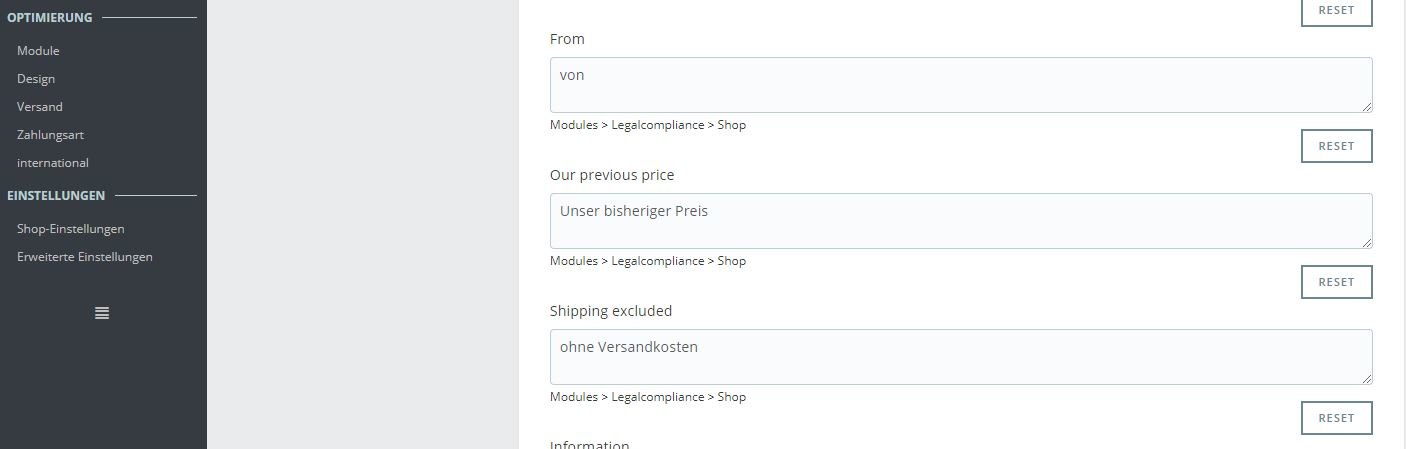Open Shop-Einstellungen in the sidebar
Viewport: 1406px width, 449px height.
point(71,229)
